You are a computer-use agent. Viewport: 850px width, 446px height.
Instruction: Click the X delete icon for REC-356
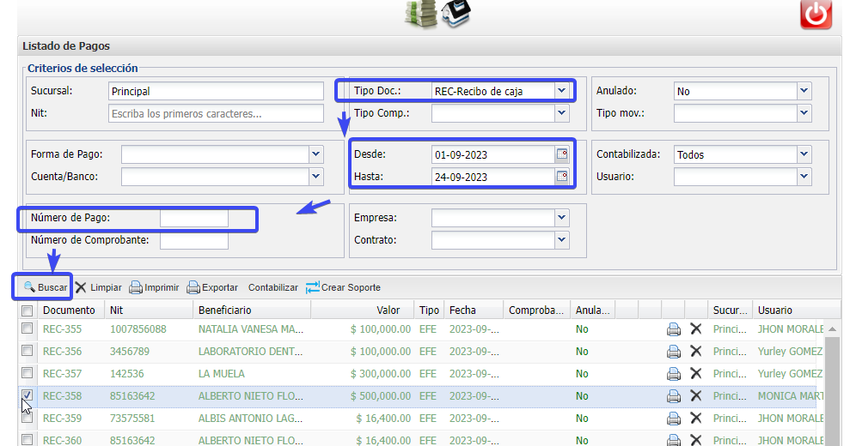pyautogui.click(x=696, y=351)
